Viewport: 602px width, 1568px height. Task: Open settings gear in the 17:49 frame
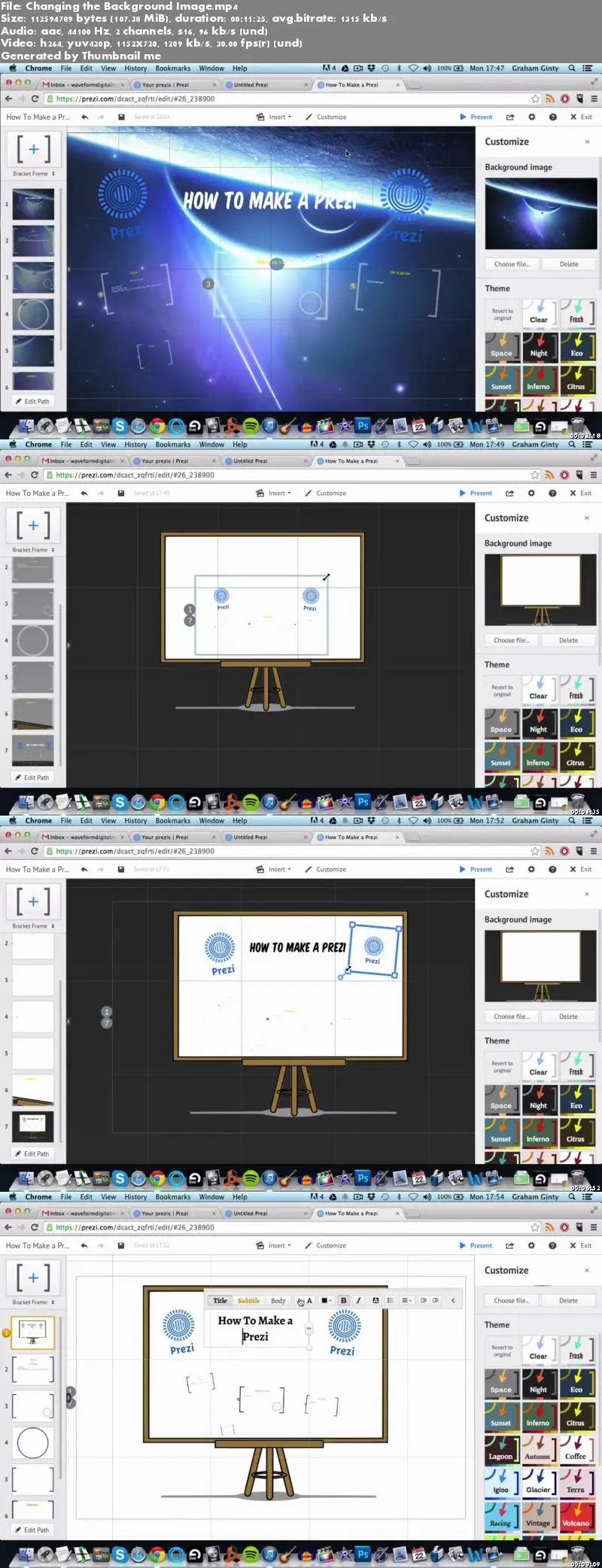[532, 493]
